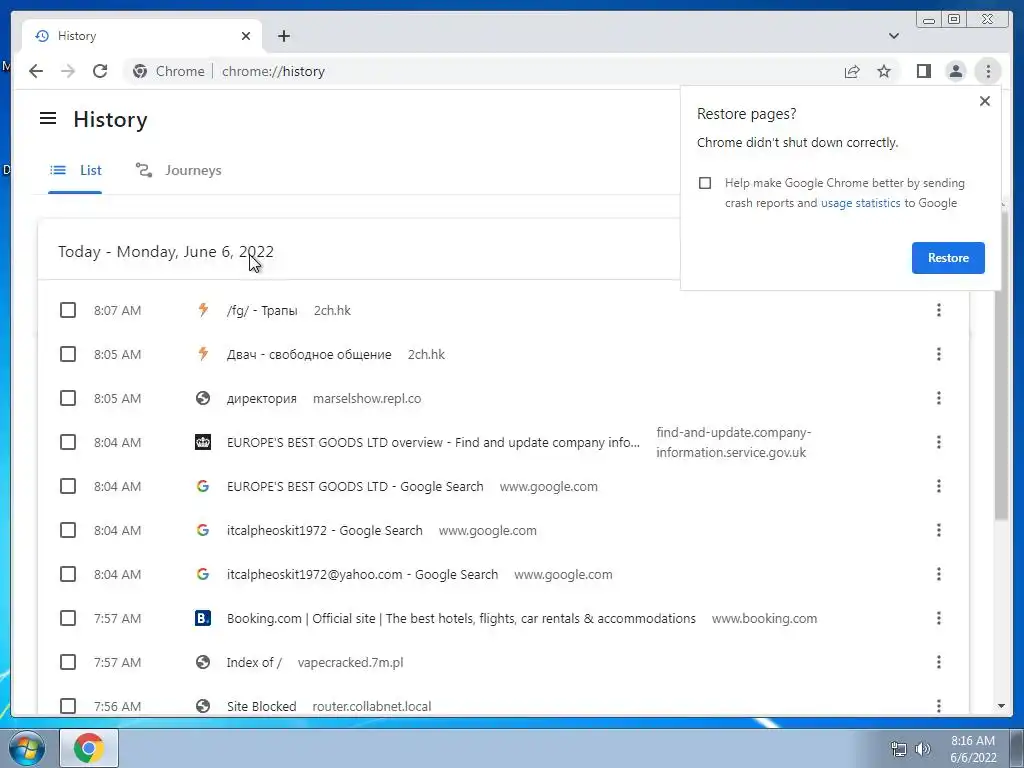Click the Restore button
This screenshot has height=768, width=1024.
coord(948,258)
